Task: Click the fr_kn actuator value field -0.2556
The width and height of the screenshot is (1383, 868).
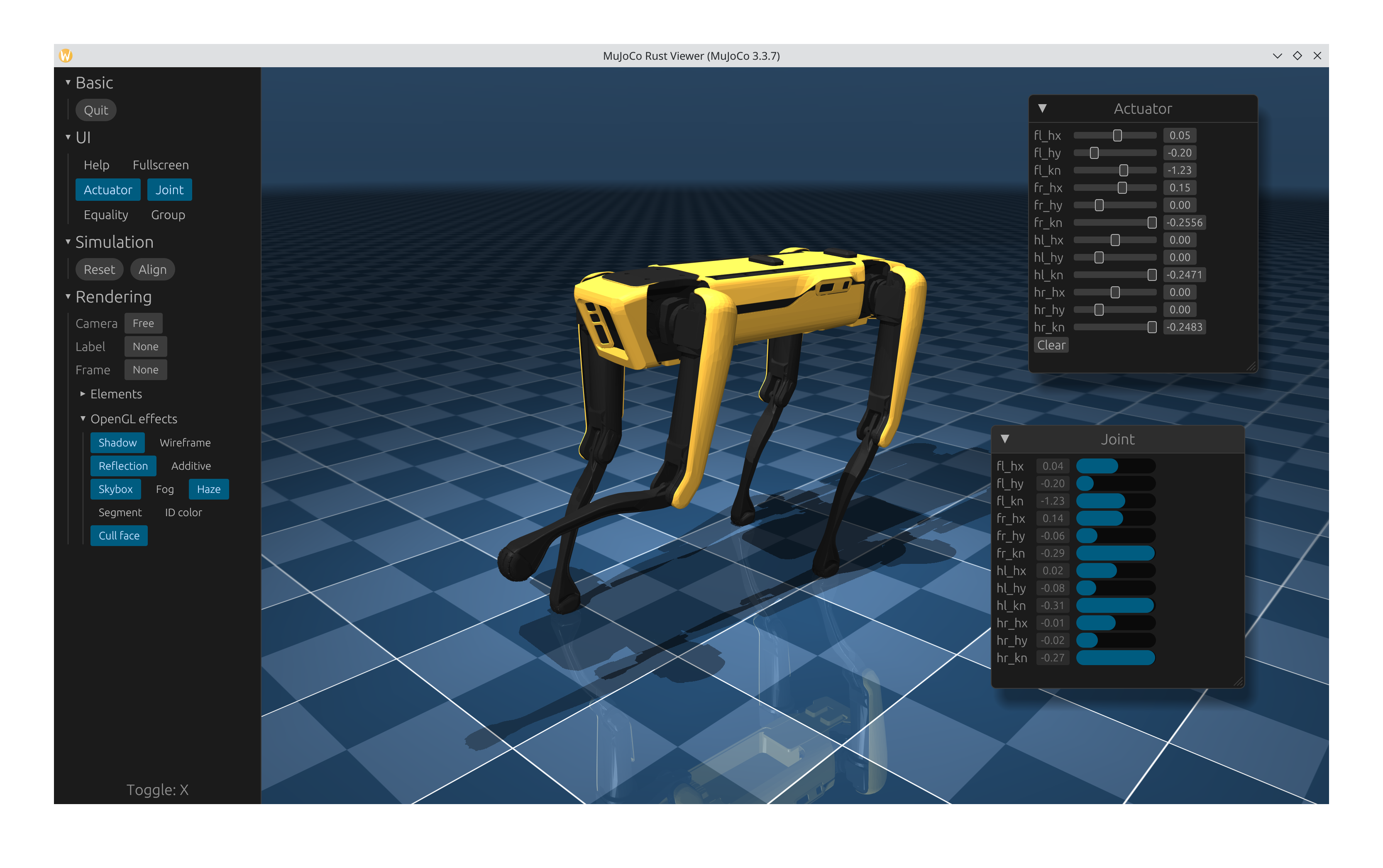Action: click(x=1184, y=223)
